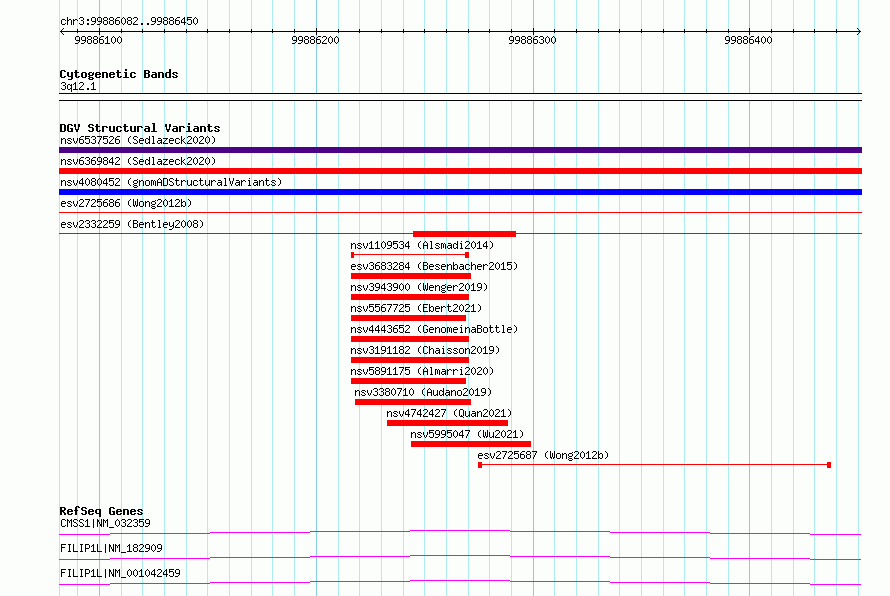Screen dimensions: 890x596
Task: Select the magenta FILIP1L NM_001042459 track line
Action: pyautogui.click(x=460, y=582)
